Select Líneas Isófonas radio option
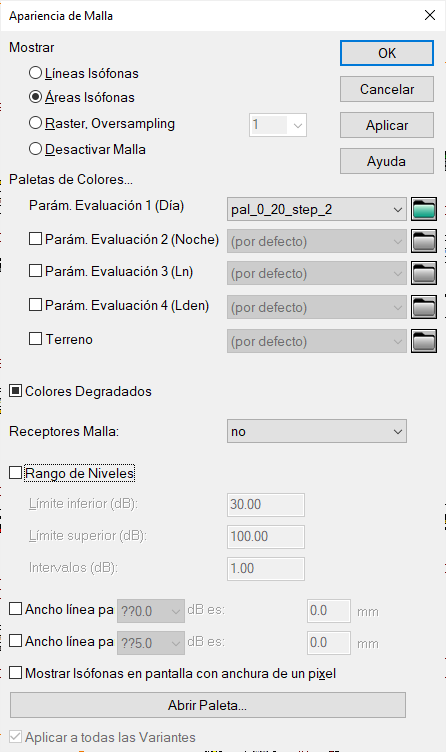Viewport: 446px width, 752px height. (x=35, y=73)
